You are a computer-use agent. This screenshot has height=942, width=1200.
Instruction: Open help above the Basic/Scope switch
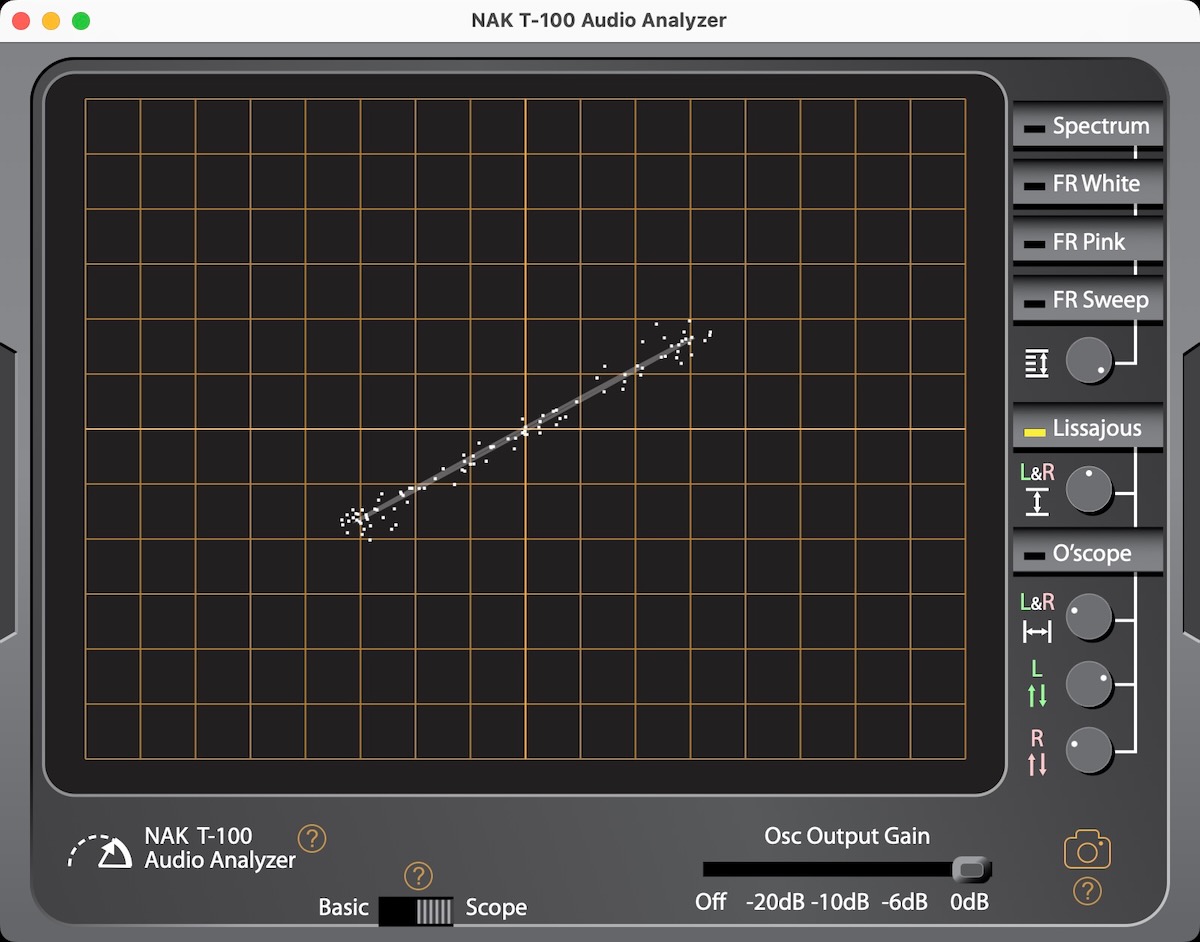tap(418, 876)
